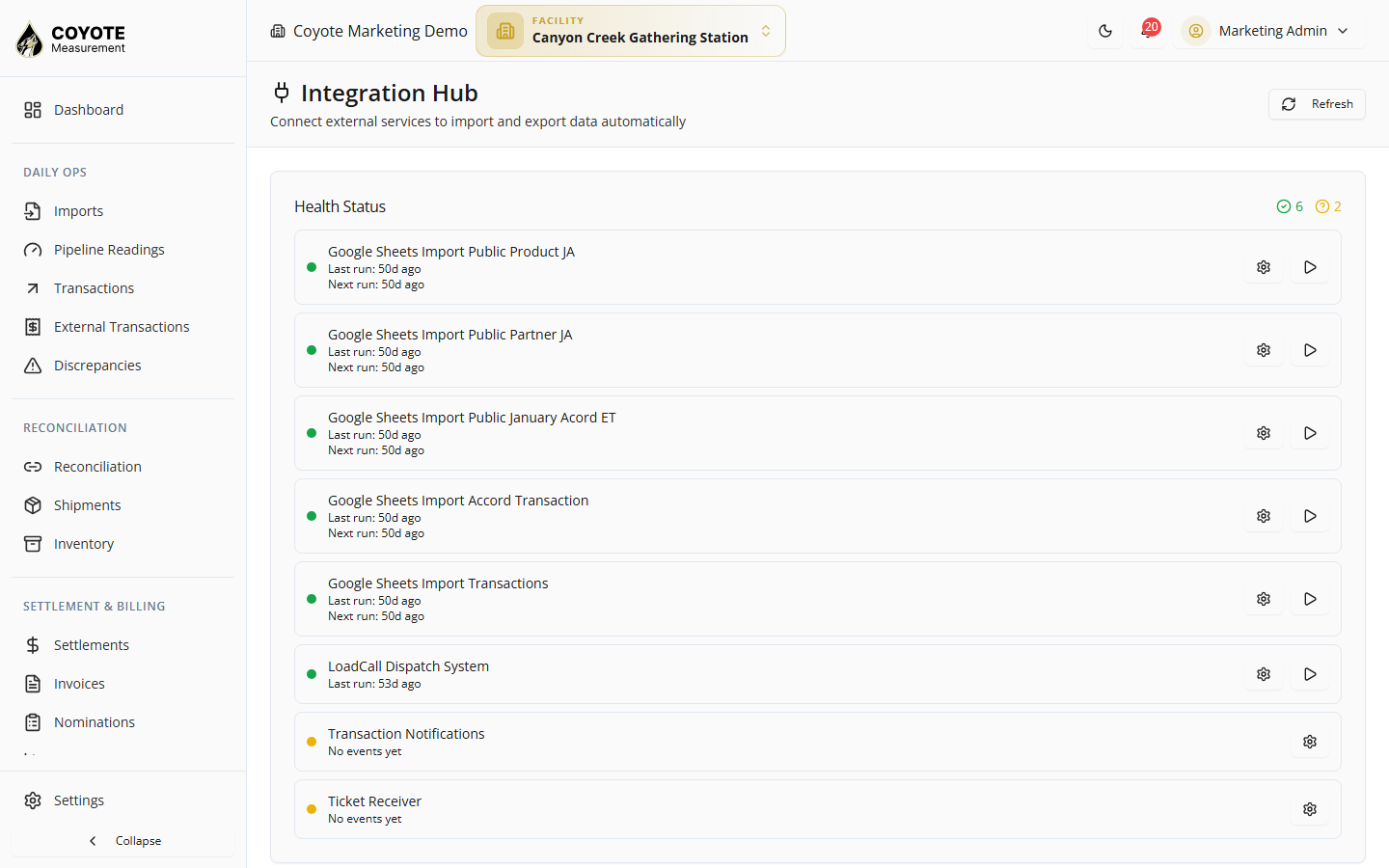The image size is (1389, 868).
Task: Open Imports in the sidebar
Action: click(123, 211)
